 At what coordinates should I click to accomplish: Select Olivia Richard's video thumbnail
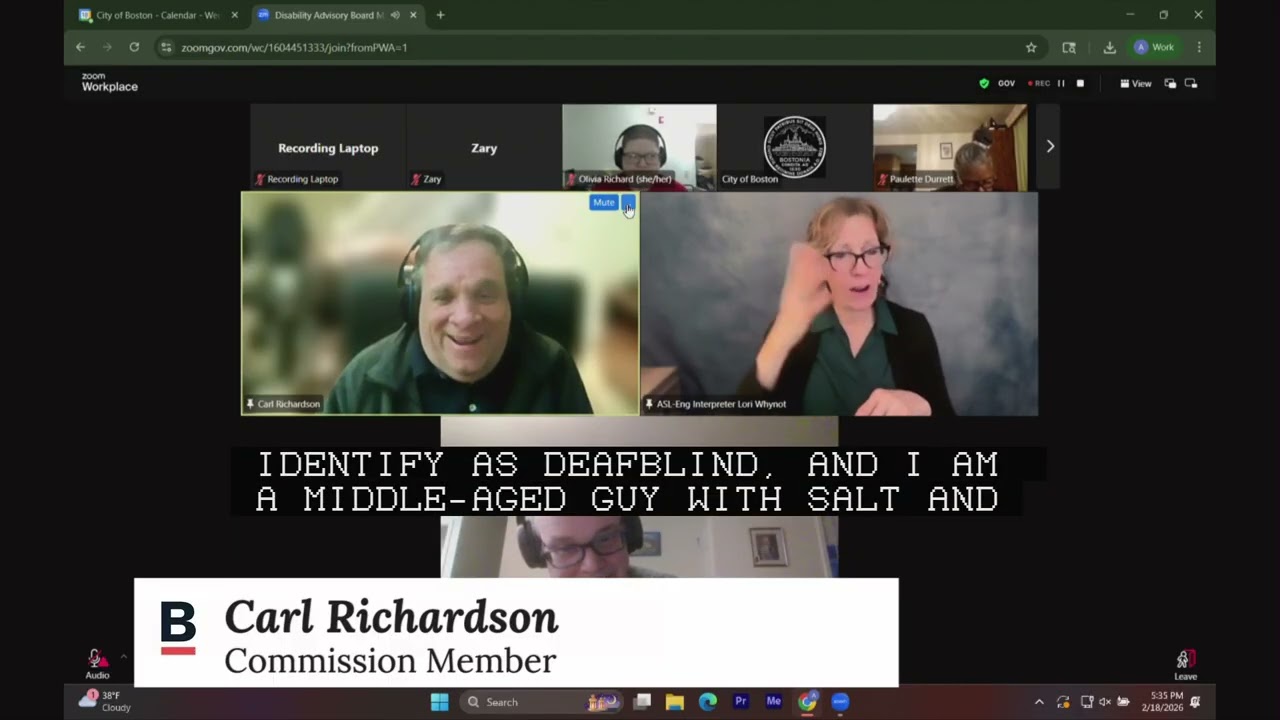(639, 146)
